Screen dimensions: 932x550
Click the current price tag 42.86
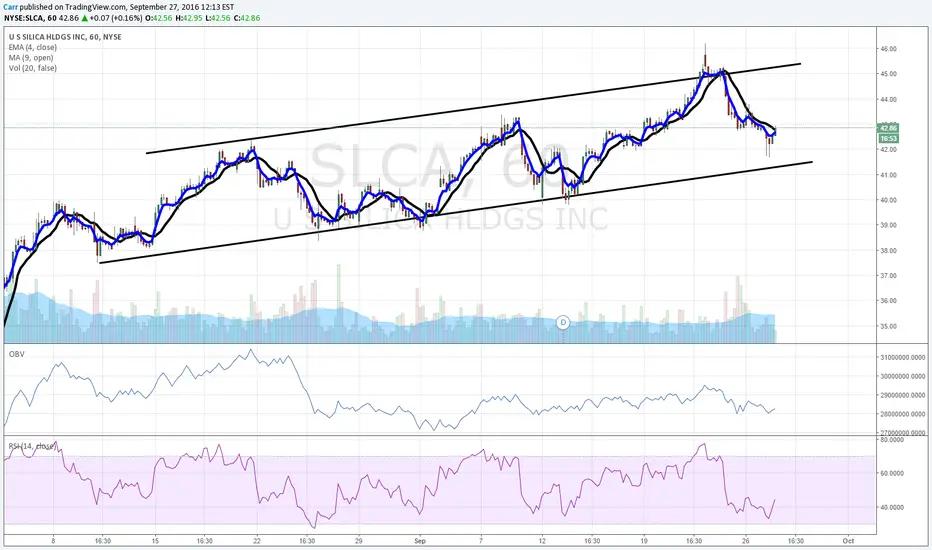pos(888,128)
